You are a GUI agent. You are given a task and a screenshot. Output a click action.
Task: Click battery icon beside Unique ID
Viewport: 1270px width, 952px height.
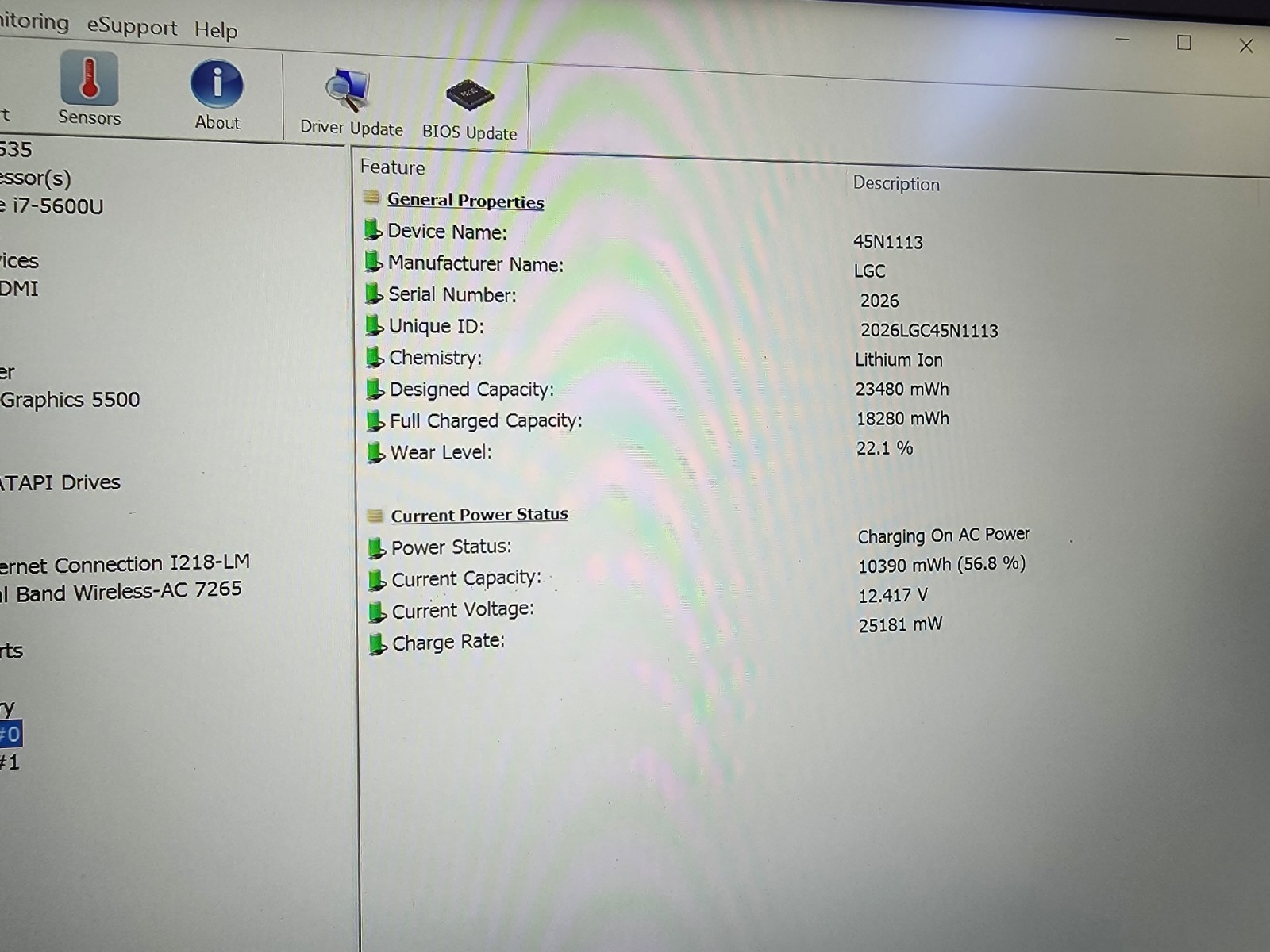374,325
